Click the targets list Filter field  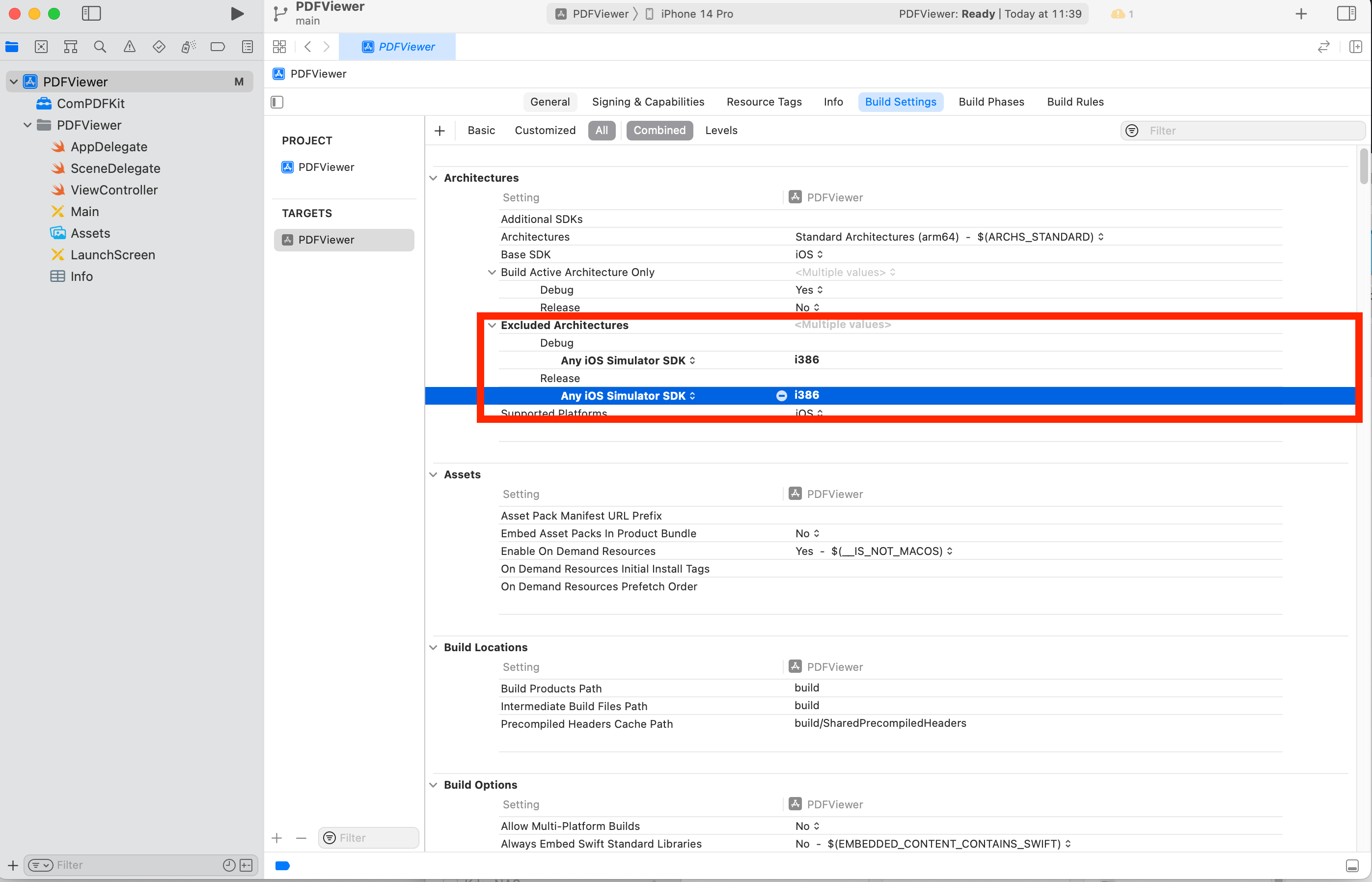[369, 838]
